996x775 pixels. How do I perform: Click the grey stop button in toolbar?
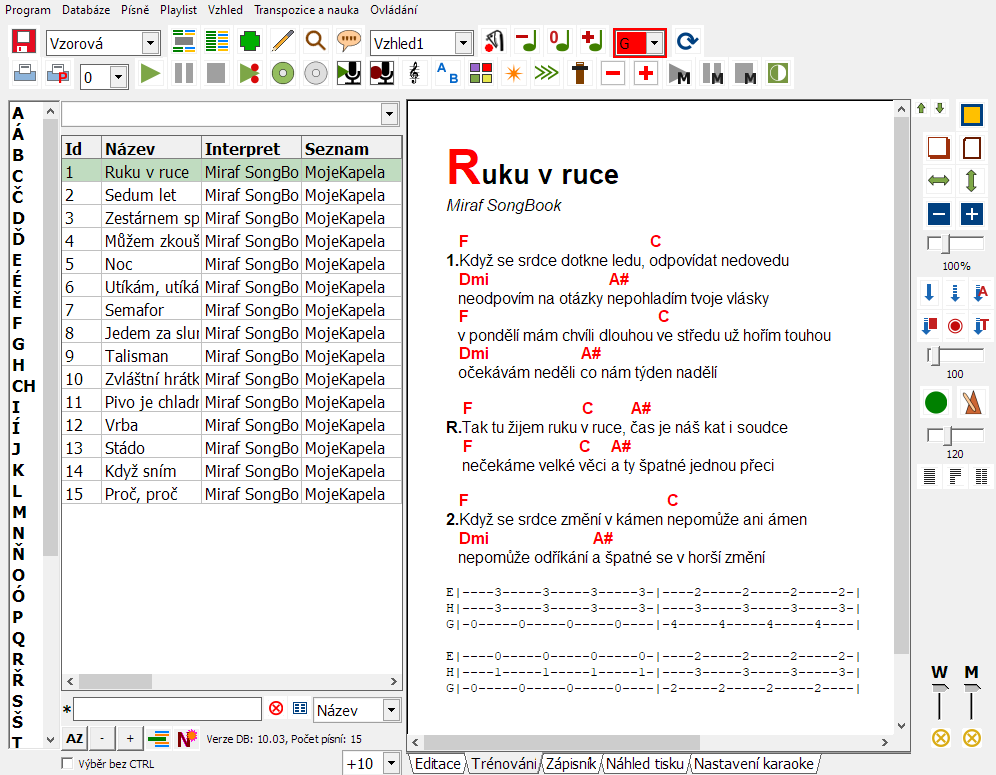click(x=217, y=74)
